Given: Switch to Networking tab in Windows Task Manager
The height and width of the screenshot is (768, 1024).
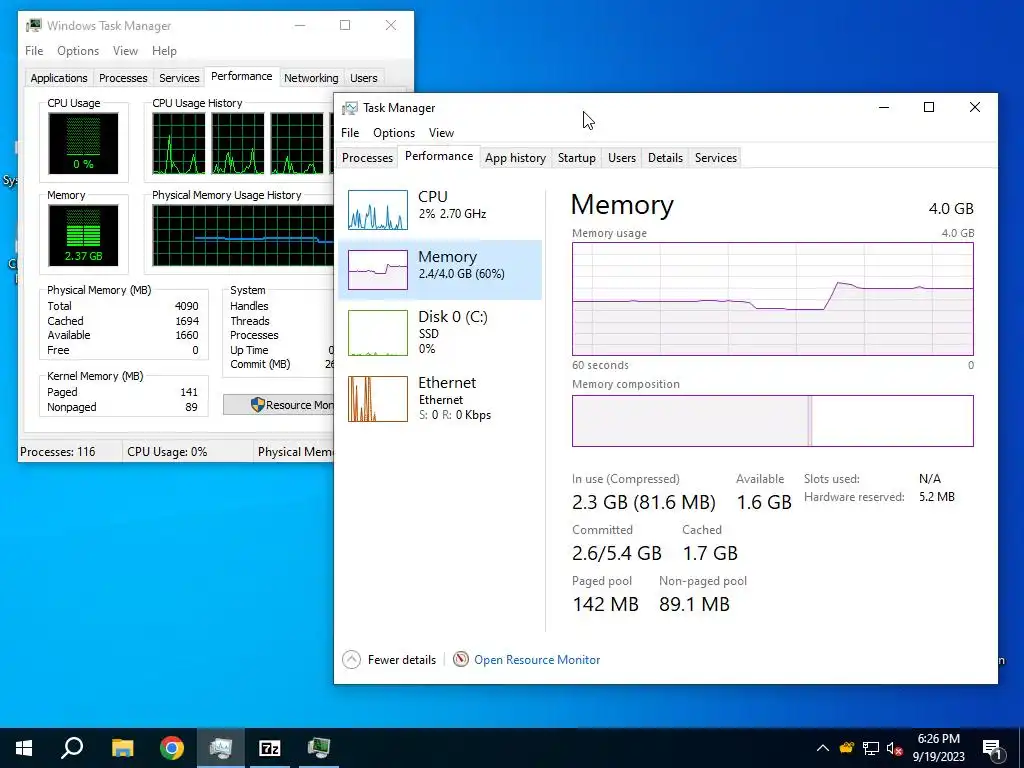Looking at the screenshot, I should pos(311,78).
